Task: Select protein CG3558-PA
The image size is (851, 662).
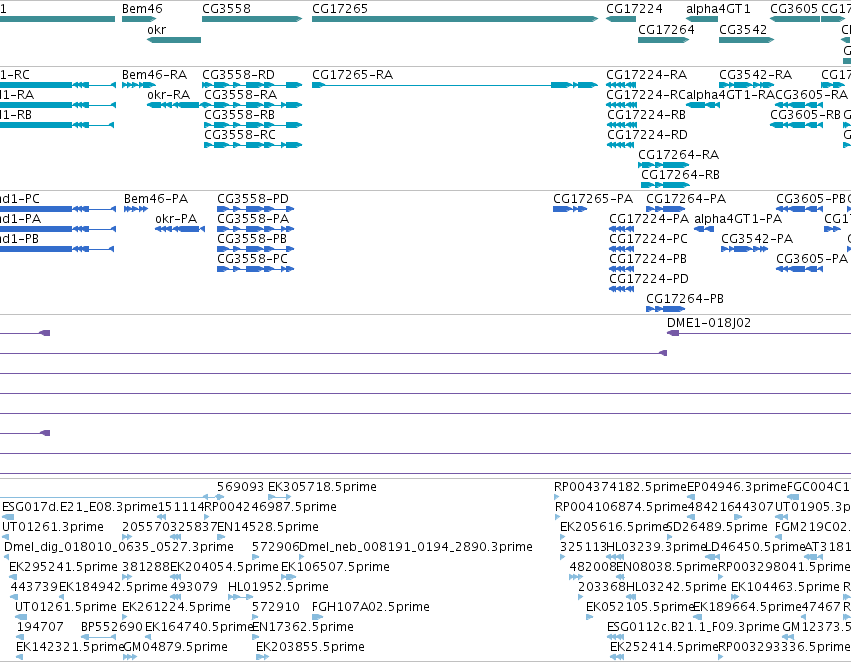Action: (256, 229)
